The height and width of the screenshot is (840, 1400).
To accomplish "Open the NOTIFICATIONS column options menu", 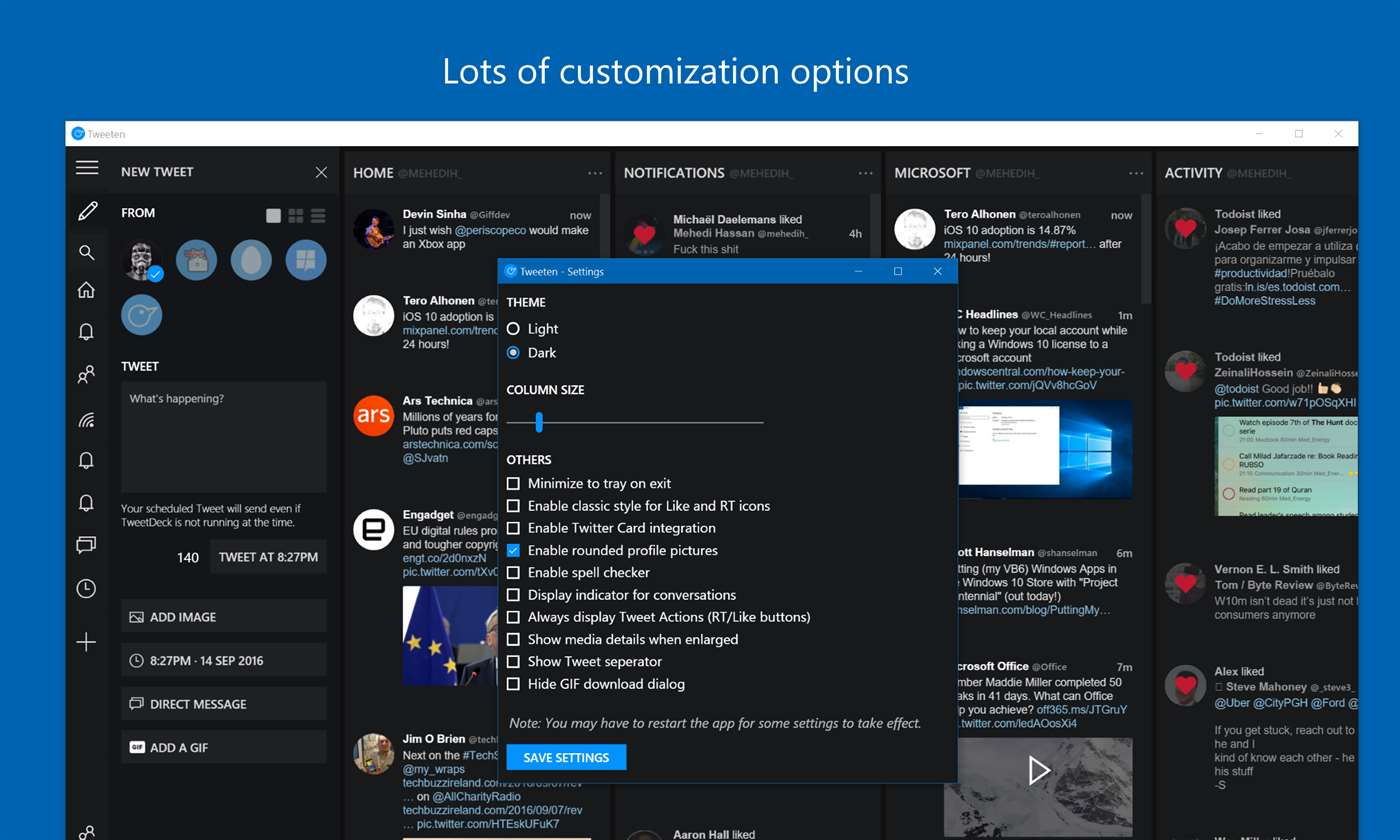I will click(x=865, y=173).
